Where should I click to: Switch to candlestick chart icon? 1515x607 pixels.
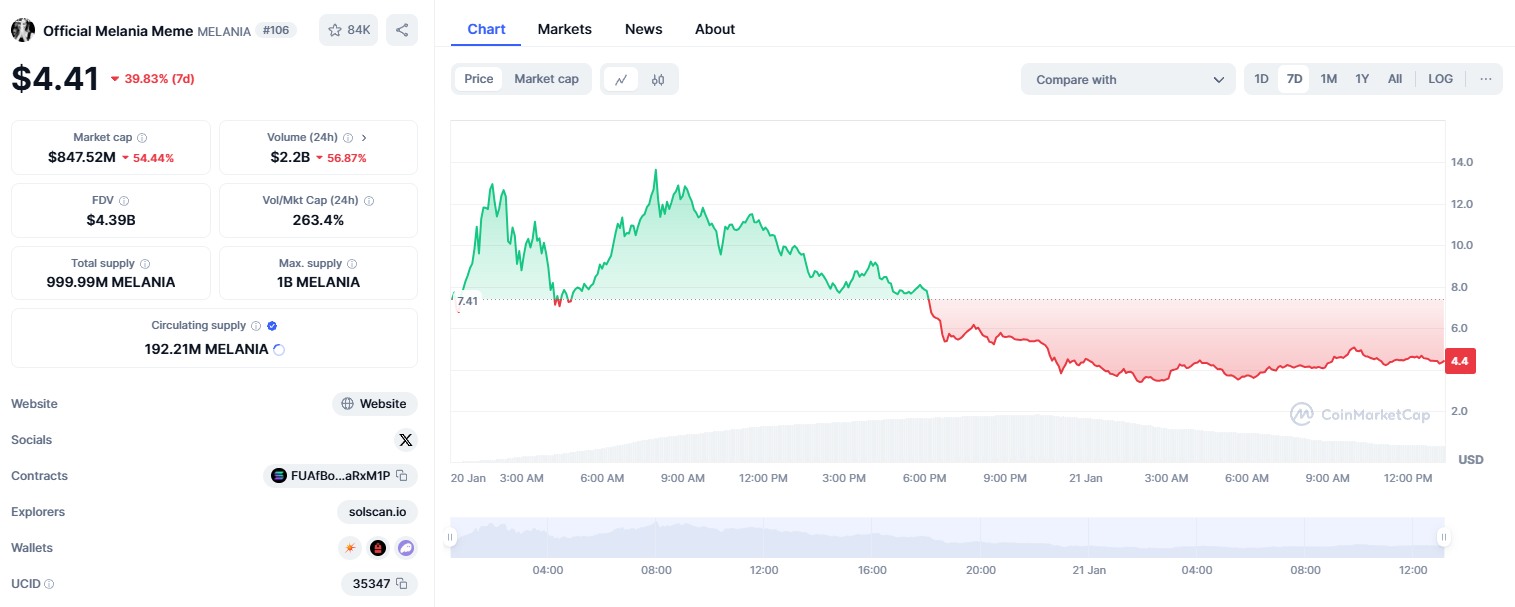coord(658,79)
